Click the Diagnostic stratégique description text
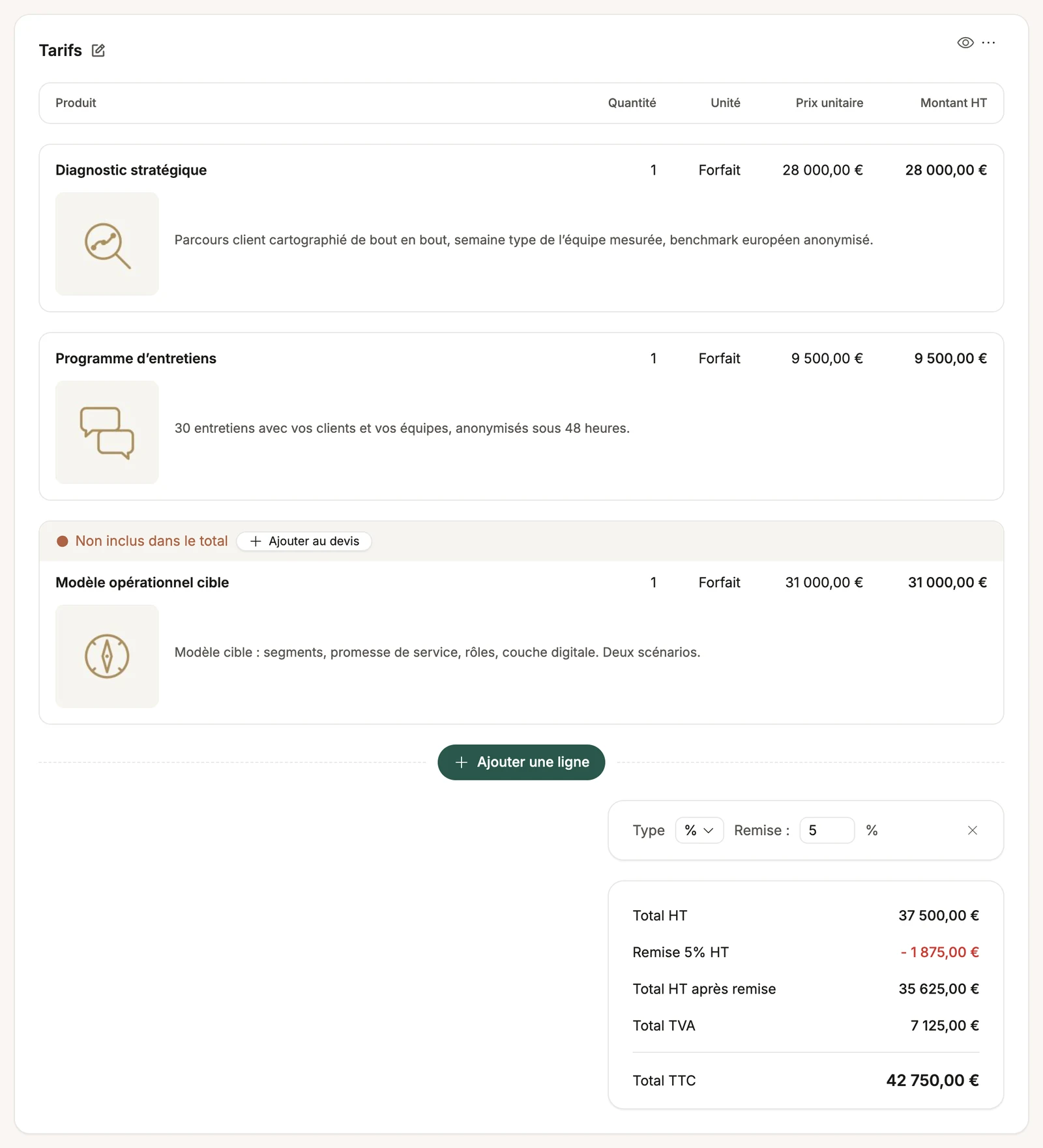Image resolution: width=1043 pixels, height=1148 pixels. 523,240
